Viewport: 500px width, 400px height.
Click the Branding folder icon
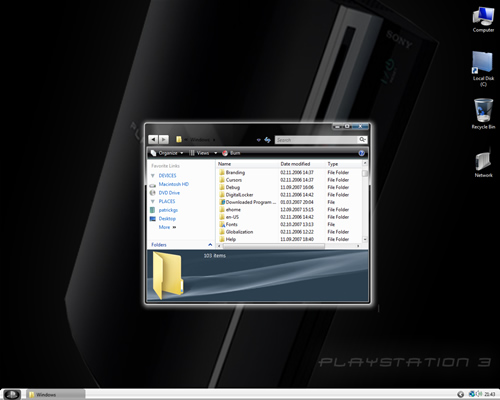(222, 172)
